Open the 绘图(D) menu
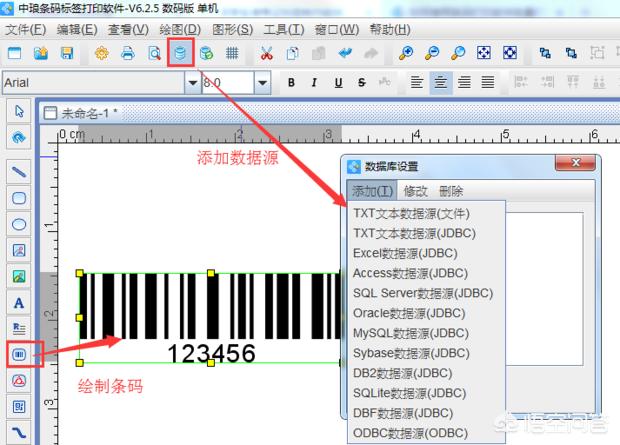Screen dimensions: 620x445 tap(180, 29)
